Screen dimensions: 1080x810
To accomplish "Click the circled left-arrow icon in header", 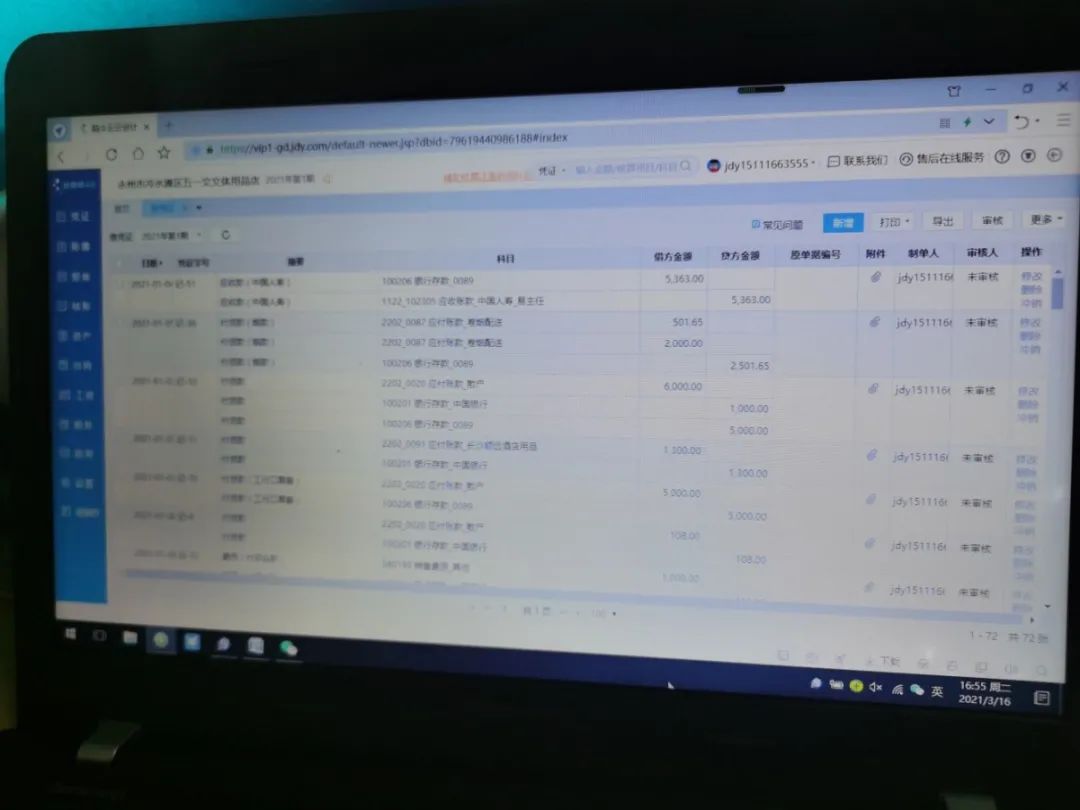I will coord(1055,156).
